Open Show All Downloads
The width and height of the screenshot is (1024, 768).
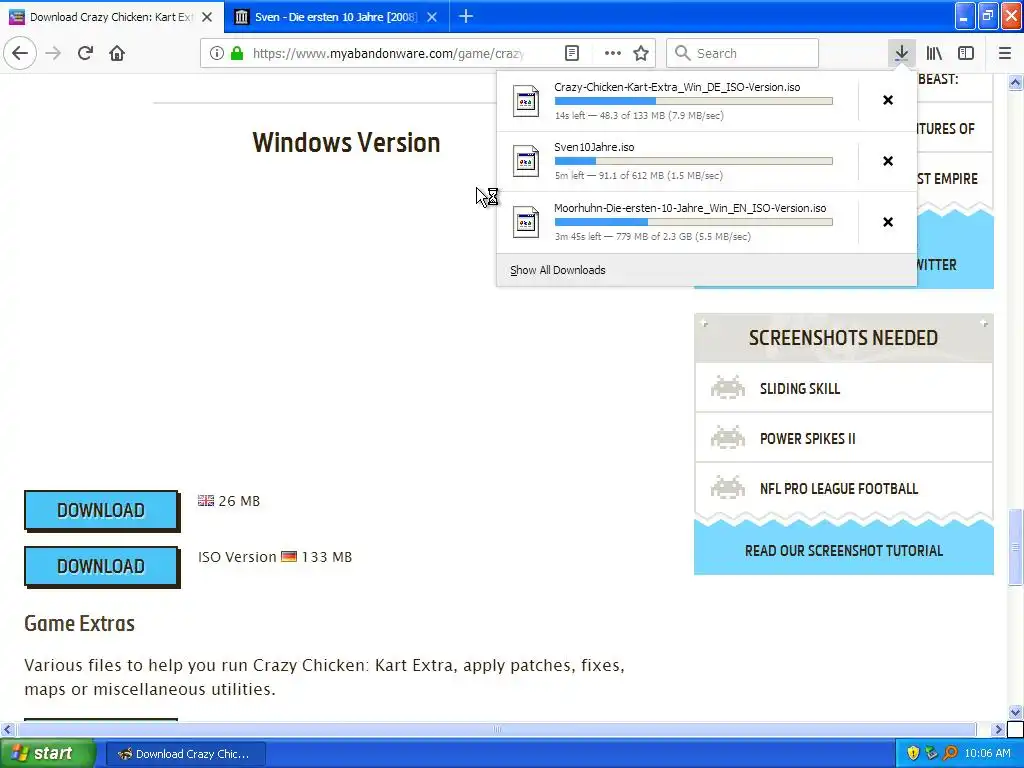coord(558,270)
